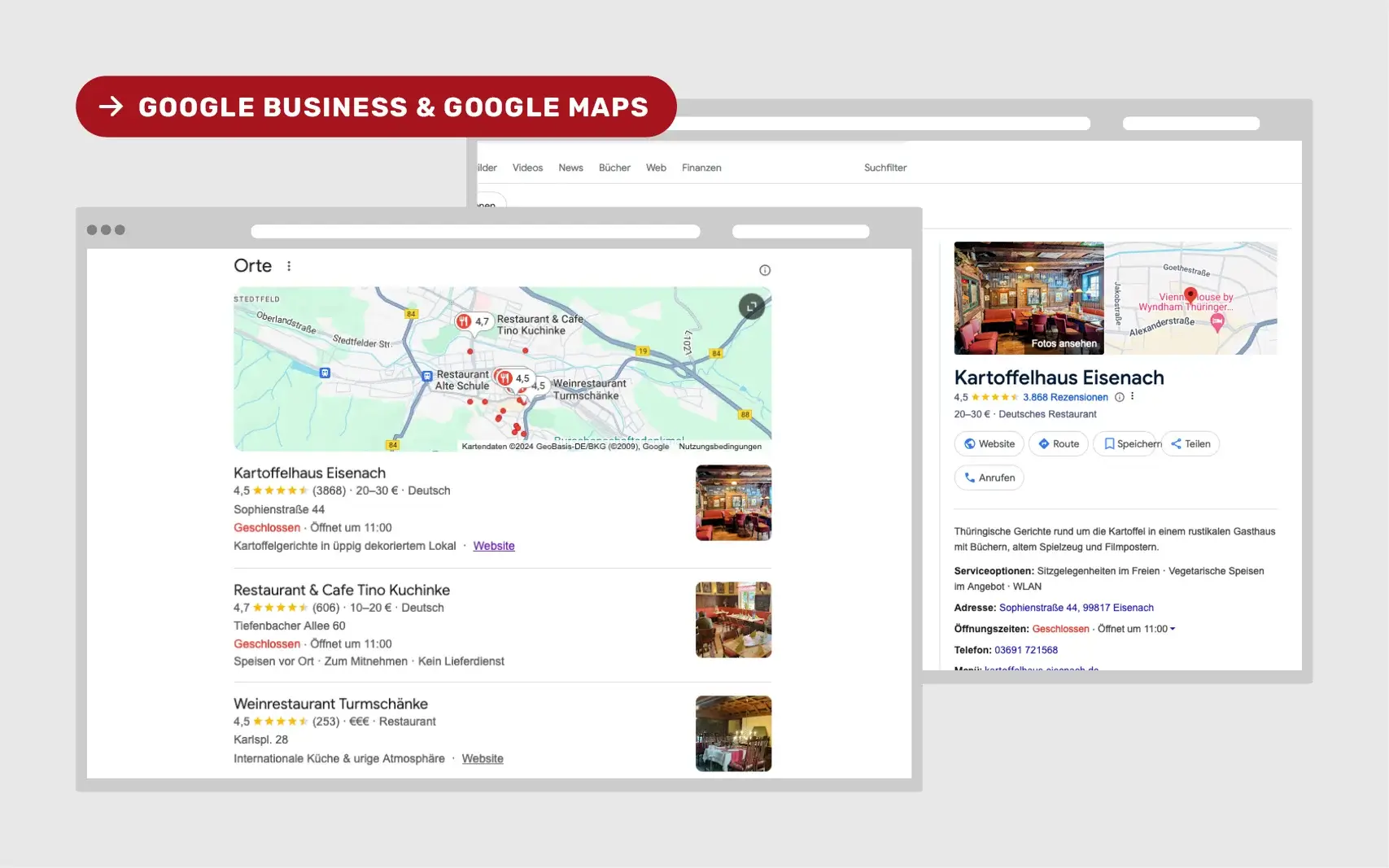Open the Restaurant & Cafe Tino Kuchinke listing
The width and height of the screenshot is (1389, 868).
[x=342, y=590]
